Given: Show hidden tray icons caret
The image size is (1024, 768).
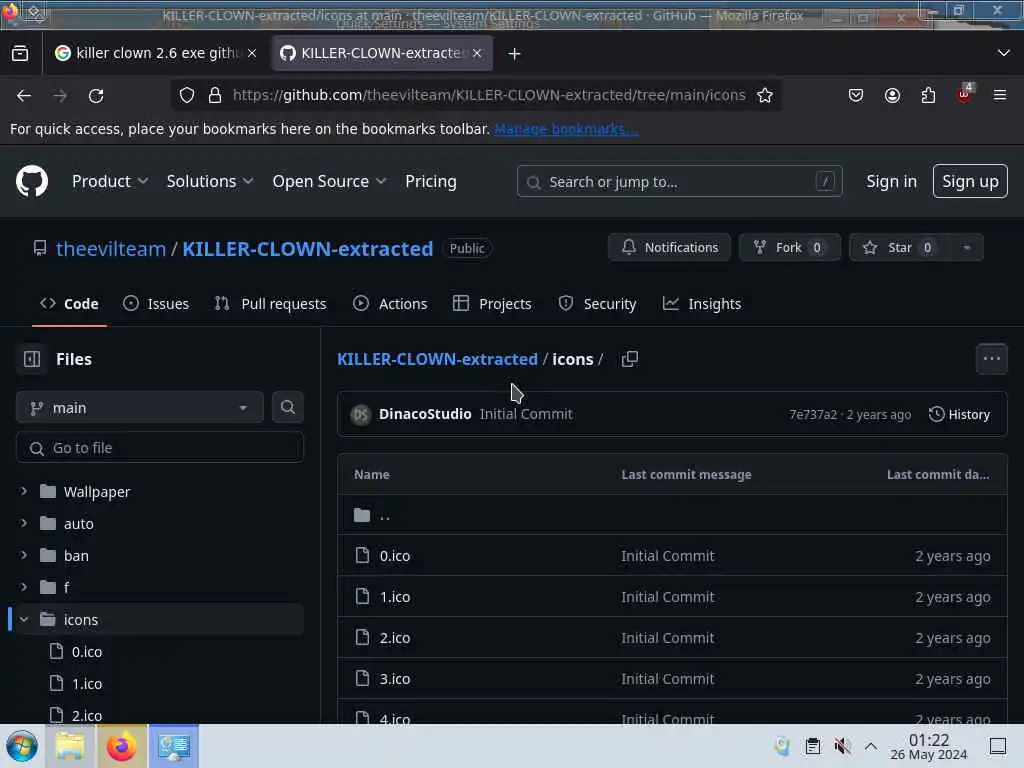Looking at the screenshot, I should pos(871,746).
